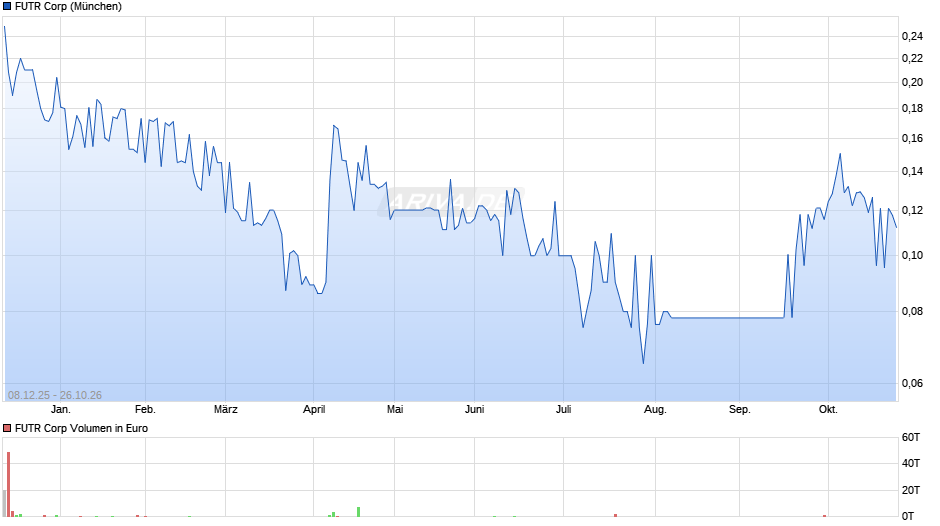The width and height of the screenshot is (940, 526).
Task: Click the date range '08.12.25 - 26.10.26'
Action: pyautogui.click(x=55, y=395)
